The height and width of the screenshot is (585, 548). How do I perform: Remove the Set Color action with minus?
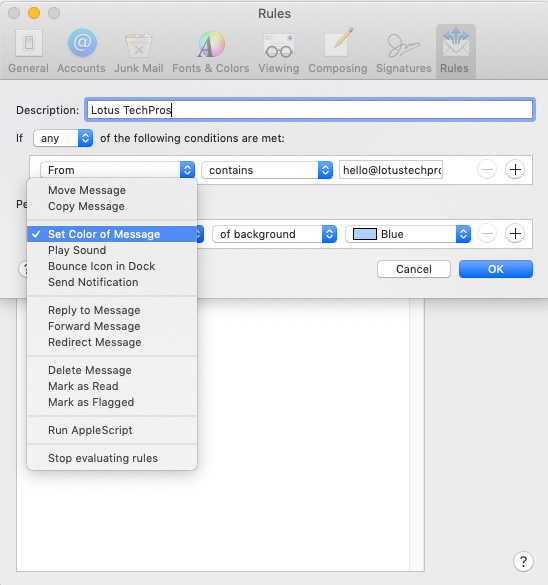point(487,234)
